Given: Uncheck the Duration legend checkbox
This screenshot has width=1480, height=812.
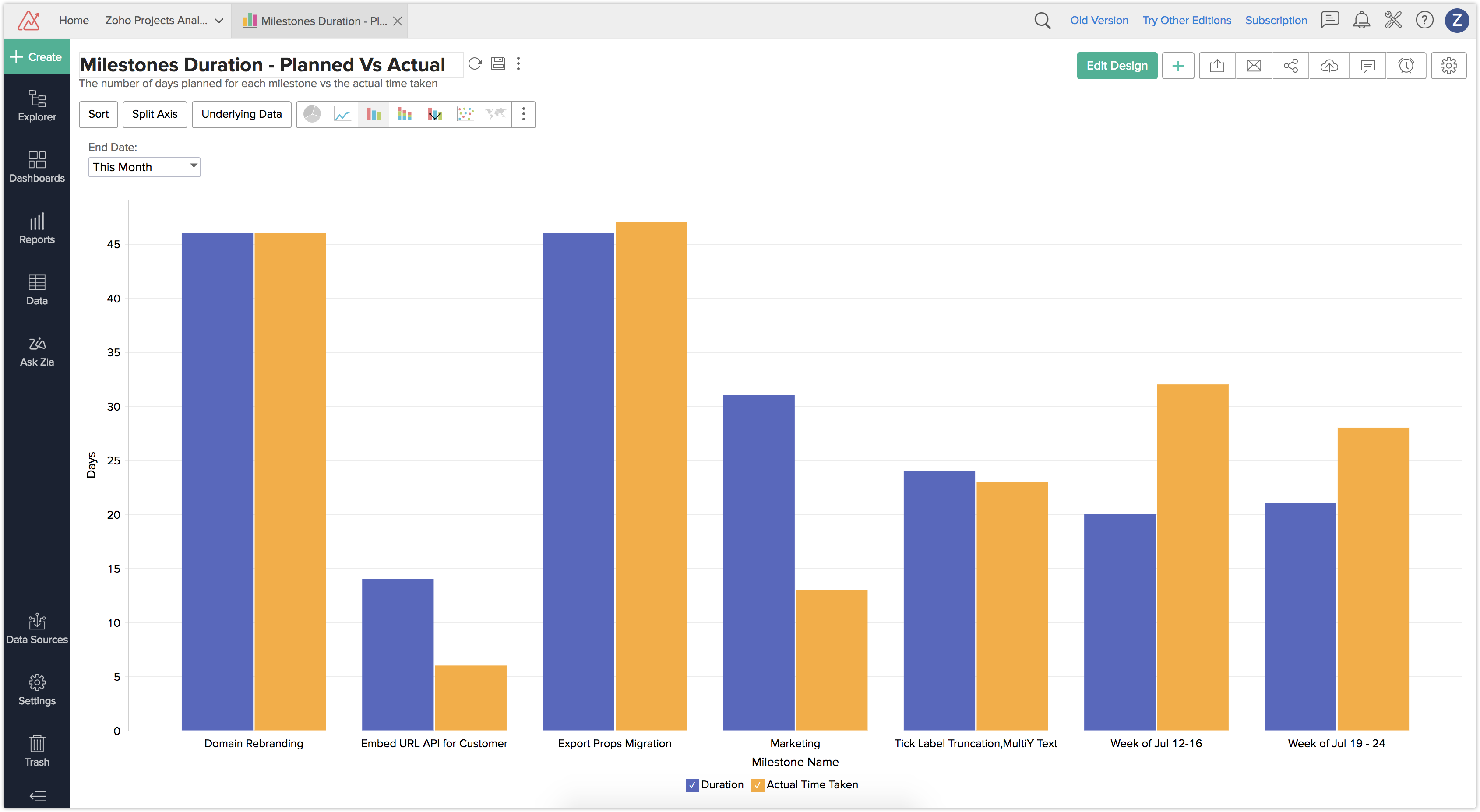Looking at the screenshot, I should (x=692, y=785).
